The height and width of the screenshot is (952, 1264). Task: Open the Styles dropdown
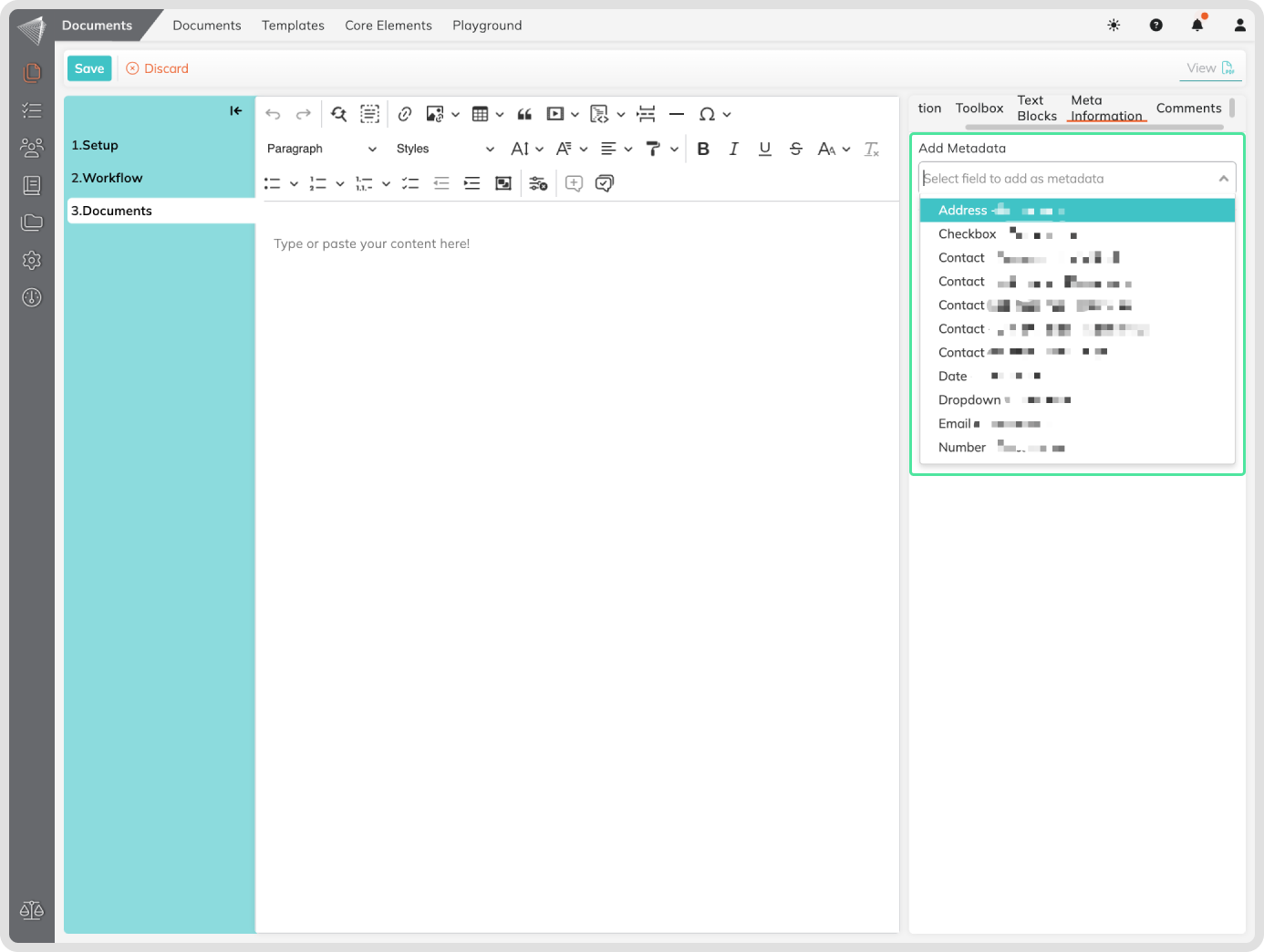click(x=444, y=149)
